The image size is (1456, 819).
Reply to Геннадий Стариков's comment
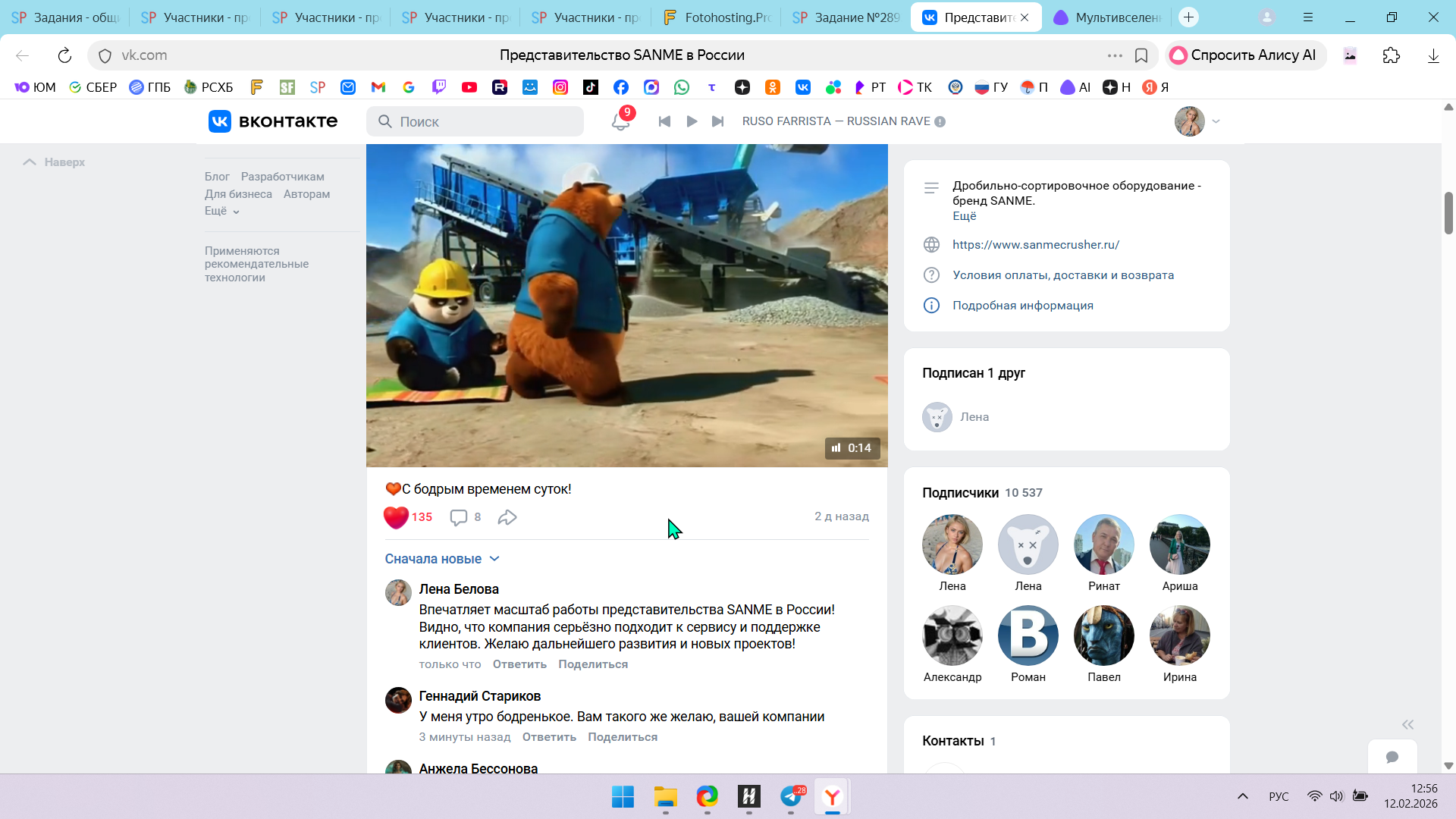coord(549,737)
